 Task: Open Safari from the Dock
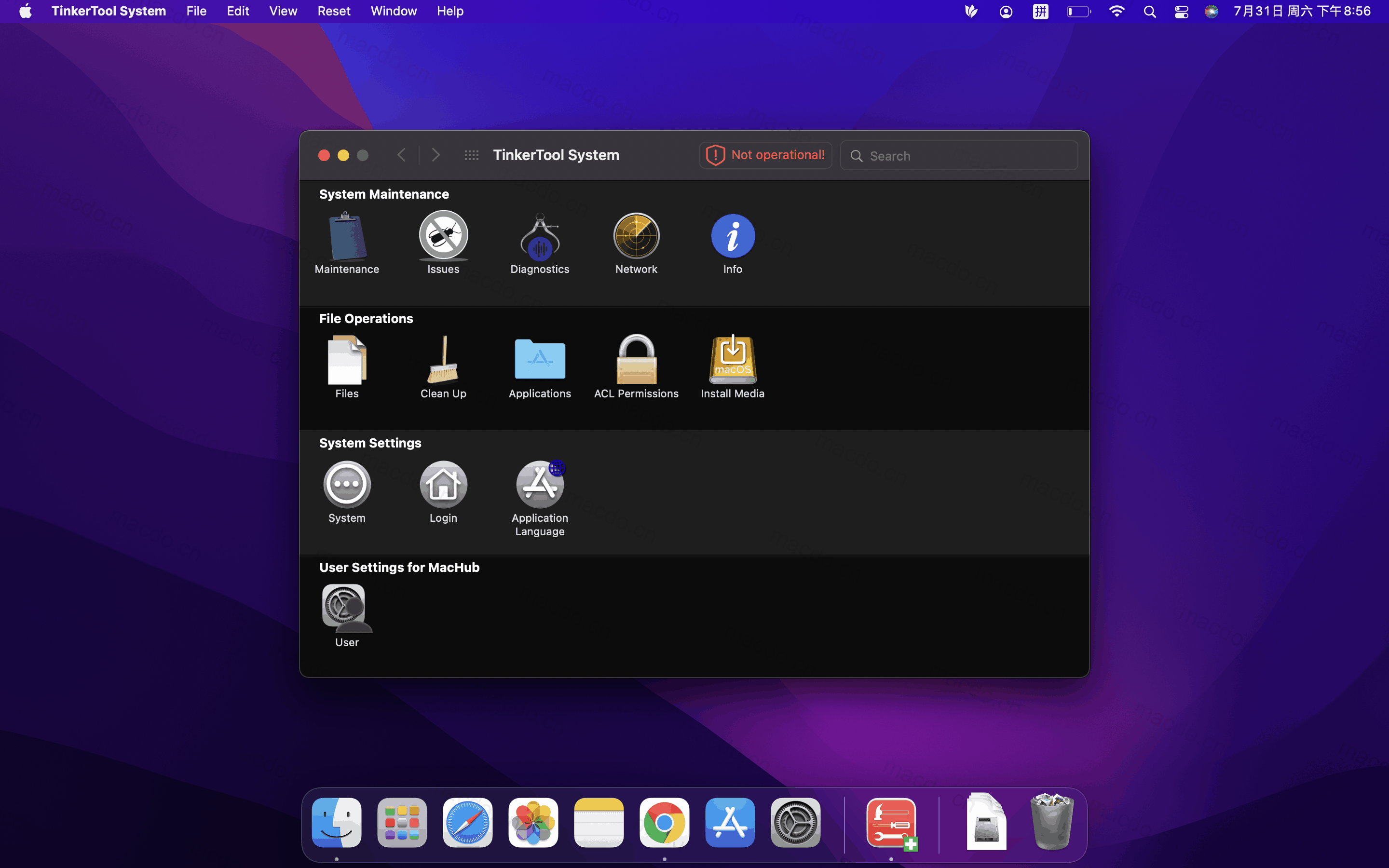pos(467,822)
